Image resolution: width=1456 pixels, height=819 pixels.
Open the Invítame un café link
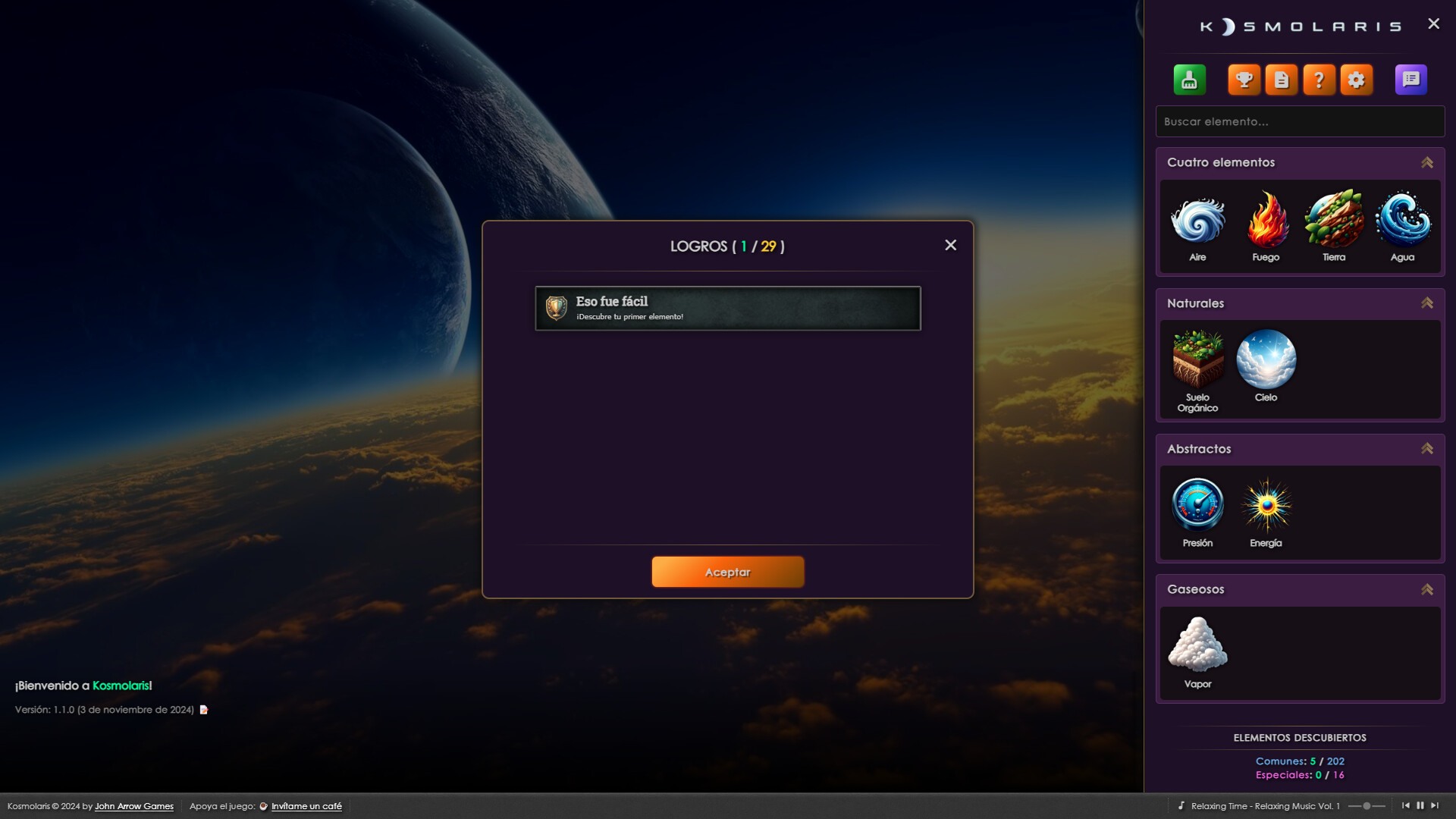point(306,806)
